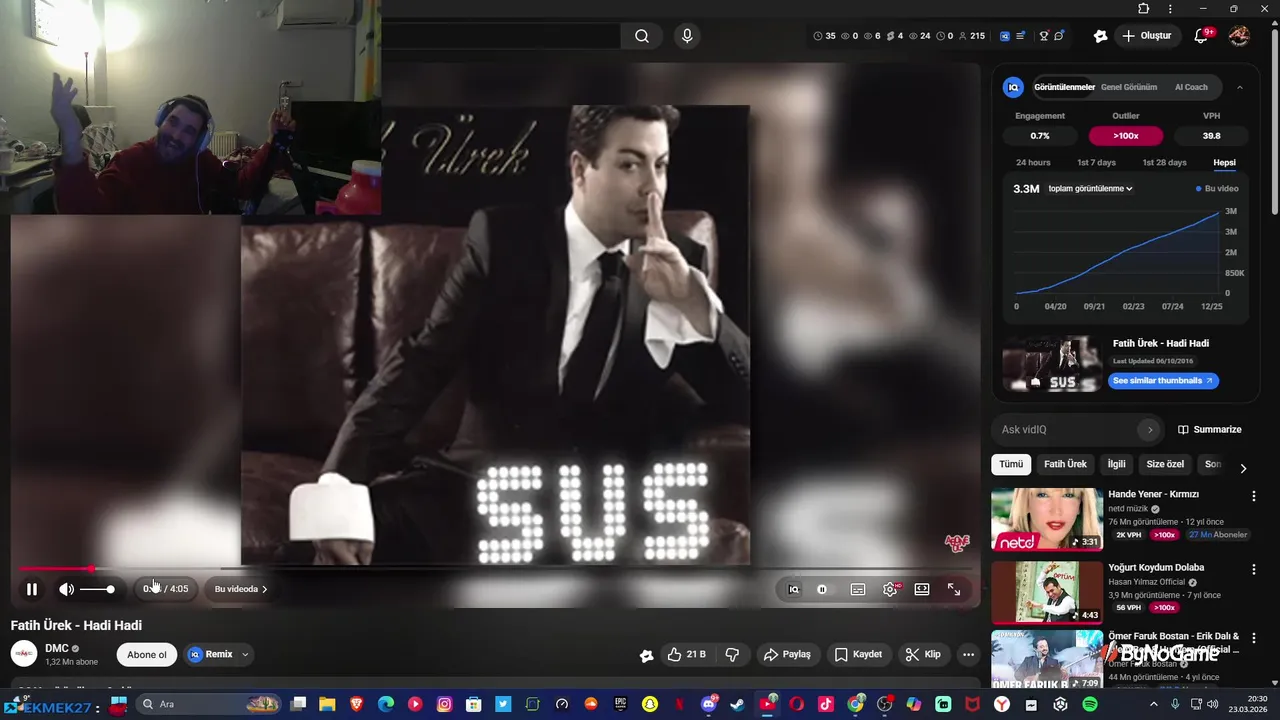Seek along the red video progress bar

pyautogui.click(x=495, y=568)
